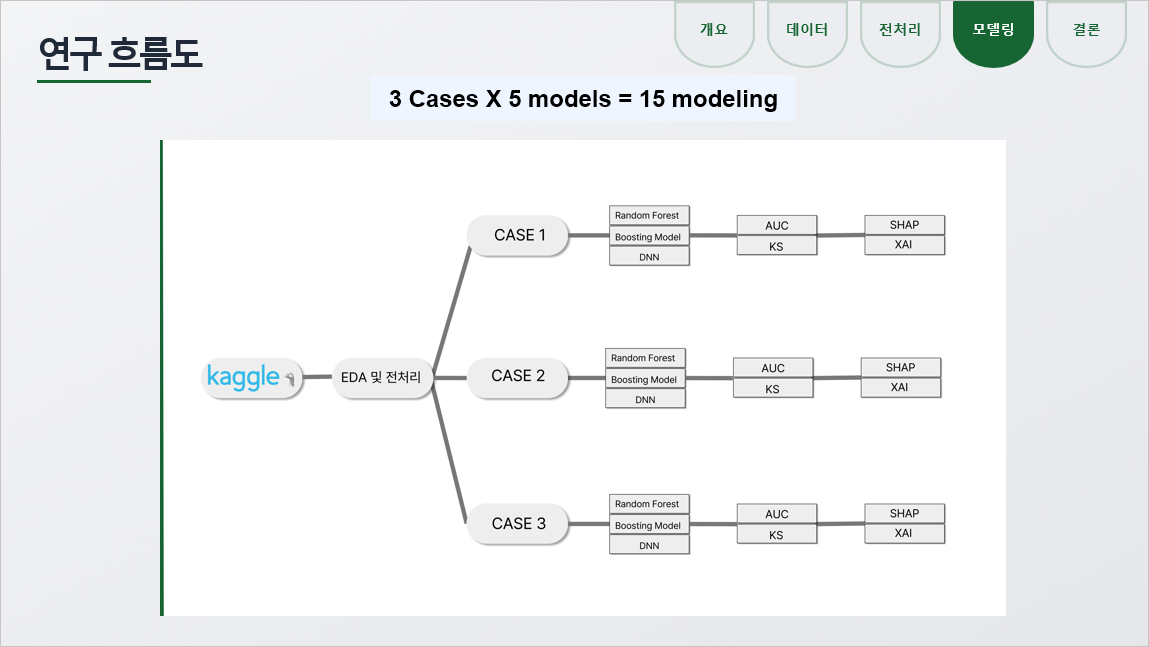Screen dimensions: 1149x647
Task: Click DNN box in CASE 3 row
Action: [649, 546]
